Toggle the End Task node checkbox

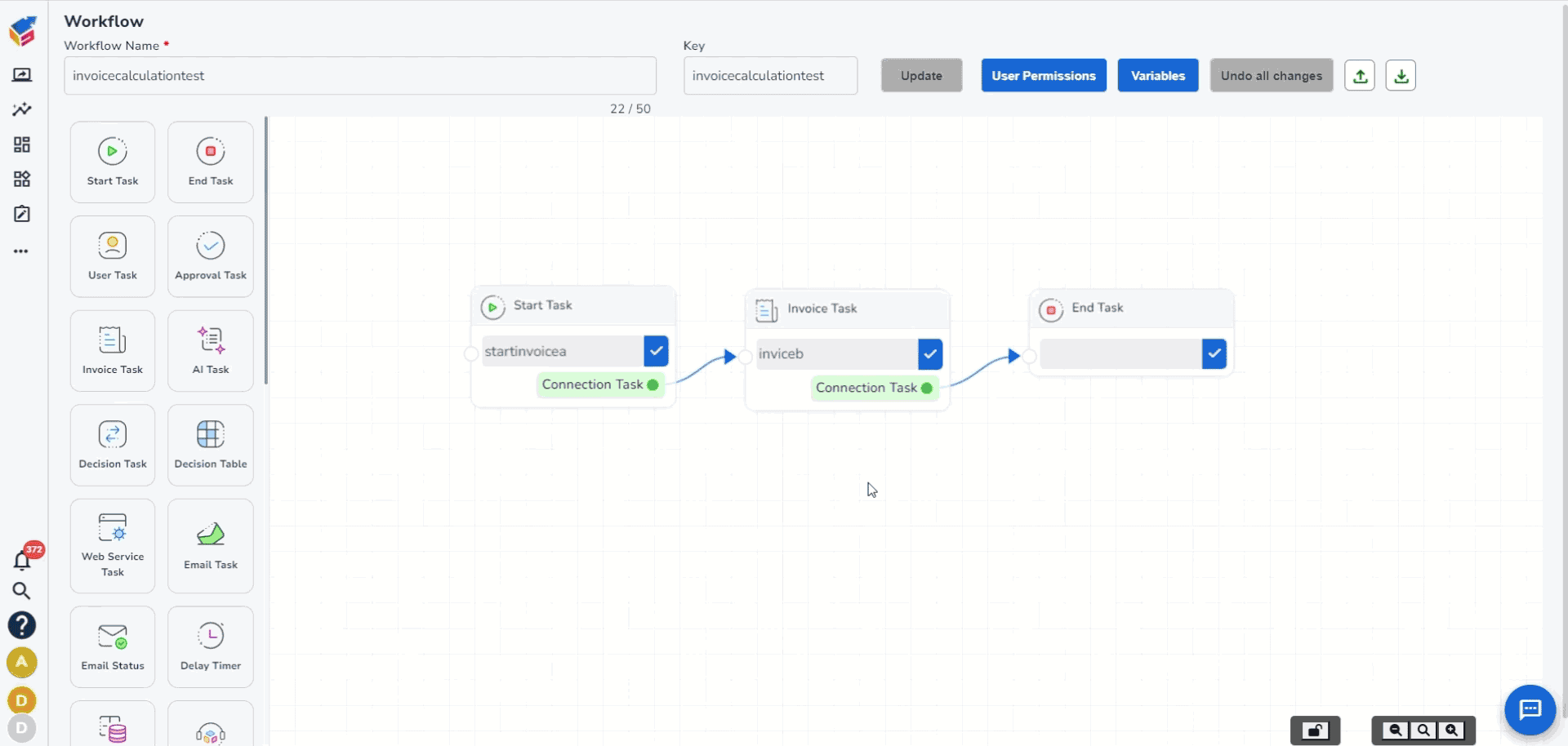[x=1214, y=353]
